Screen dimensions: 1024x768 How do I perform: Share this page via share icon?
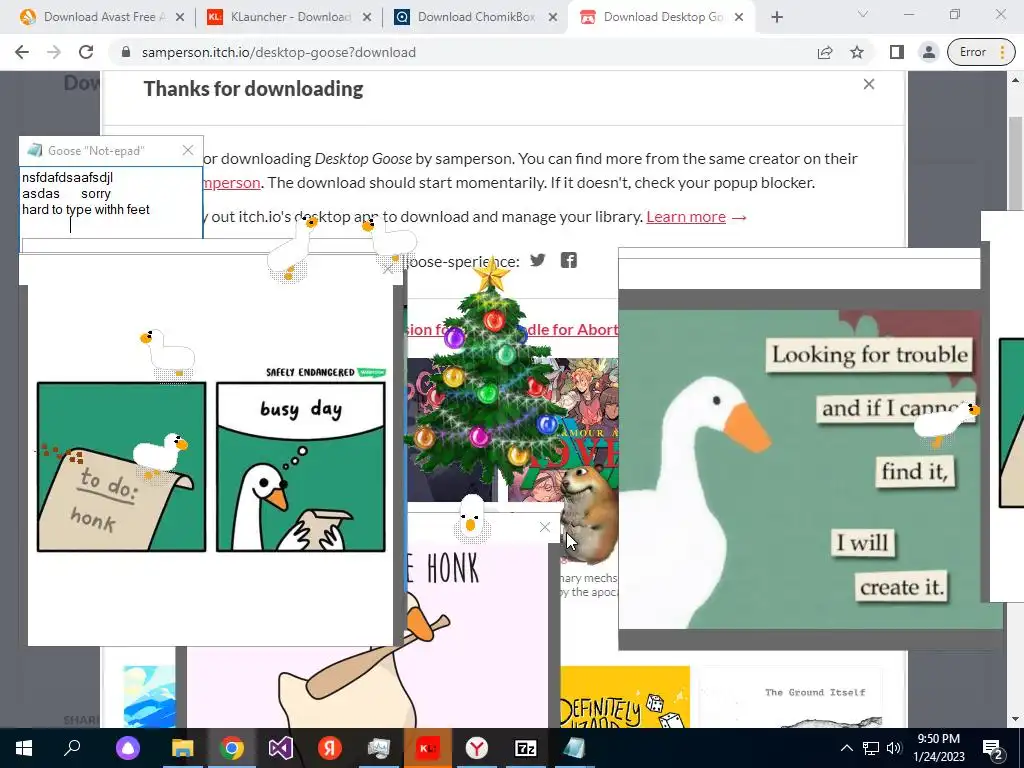pyautogui.click(x=825, y=52)
